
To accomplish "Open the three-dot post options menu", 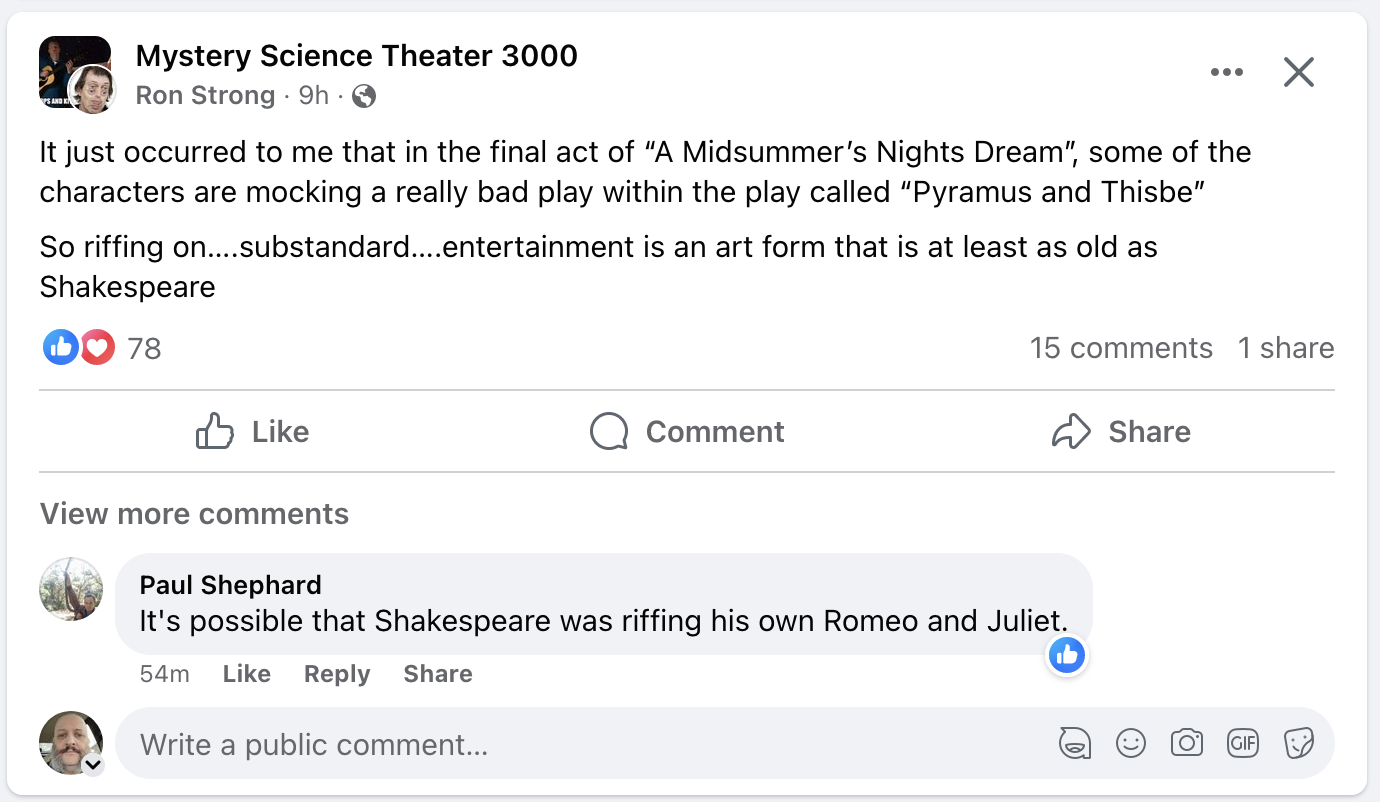I will 1226,72.
